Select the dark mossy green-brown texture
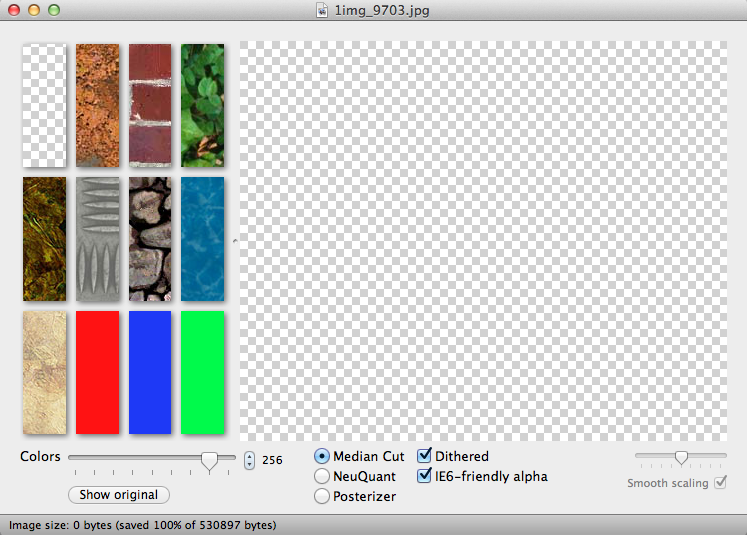 coord(44,239)
